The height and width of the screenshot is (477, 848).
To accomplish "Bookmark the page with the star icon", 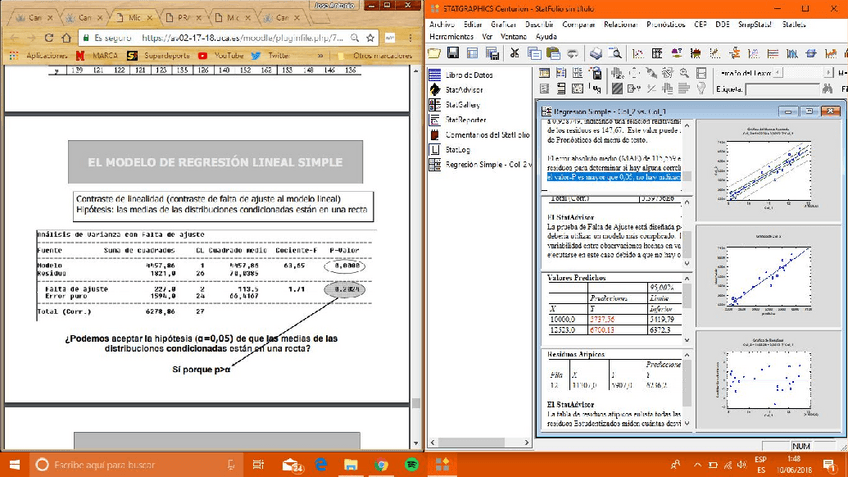I will coord(370,37).
